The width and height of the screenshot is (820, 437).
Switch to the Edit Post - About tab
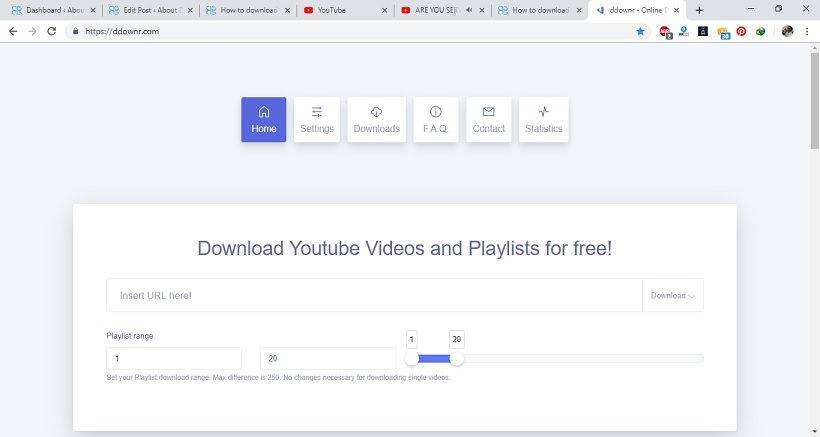coord(150,10)
